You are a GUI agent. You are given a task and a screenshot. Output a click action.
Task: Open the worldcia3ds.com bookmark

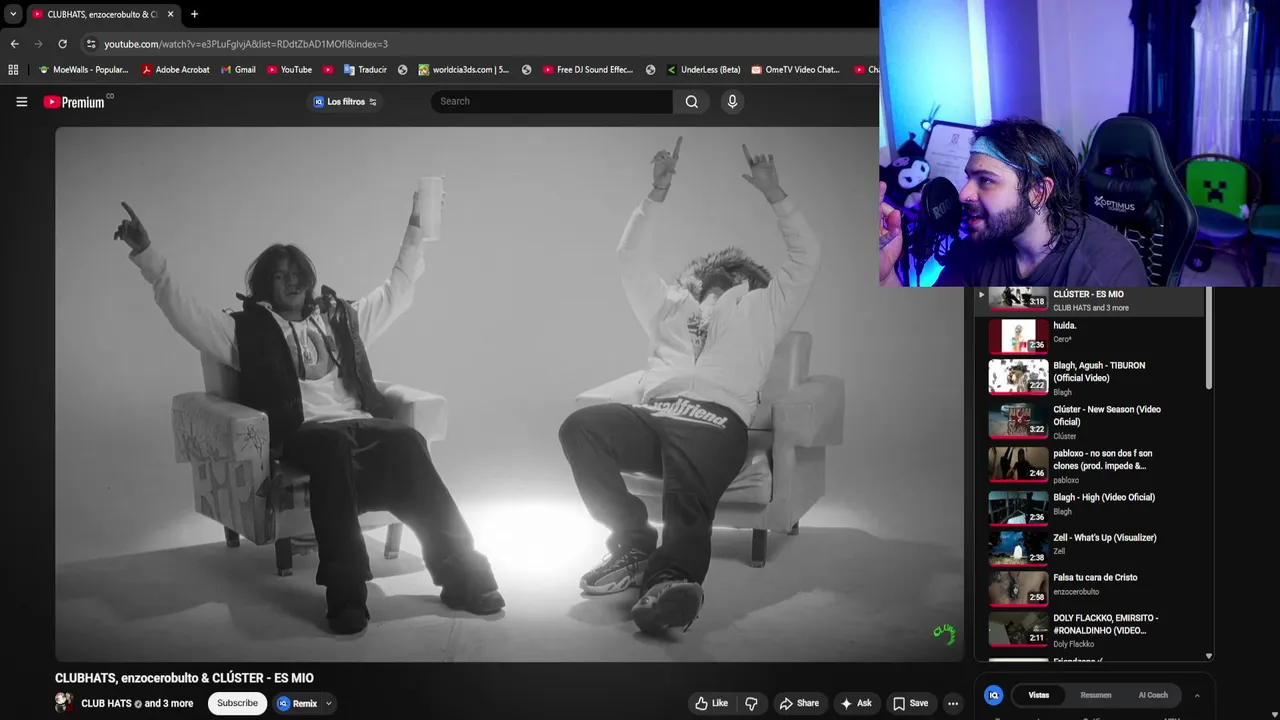(x=464, y=70)
